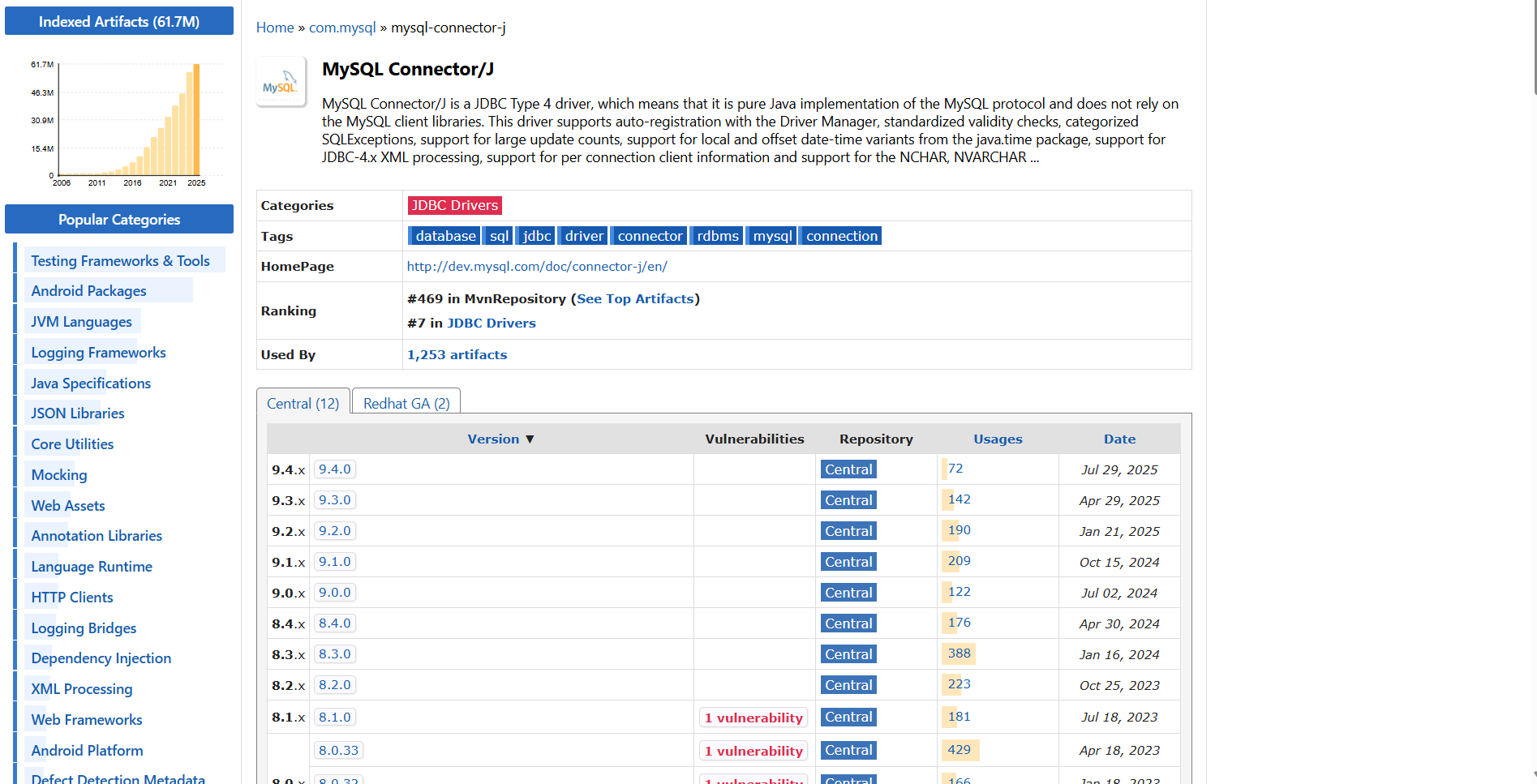The width and height of the screenshot is (1537, 784).
Task: Select the mysql tag
Action: [x=772, y=236]
